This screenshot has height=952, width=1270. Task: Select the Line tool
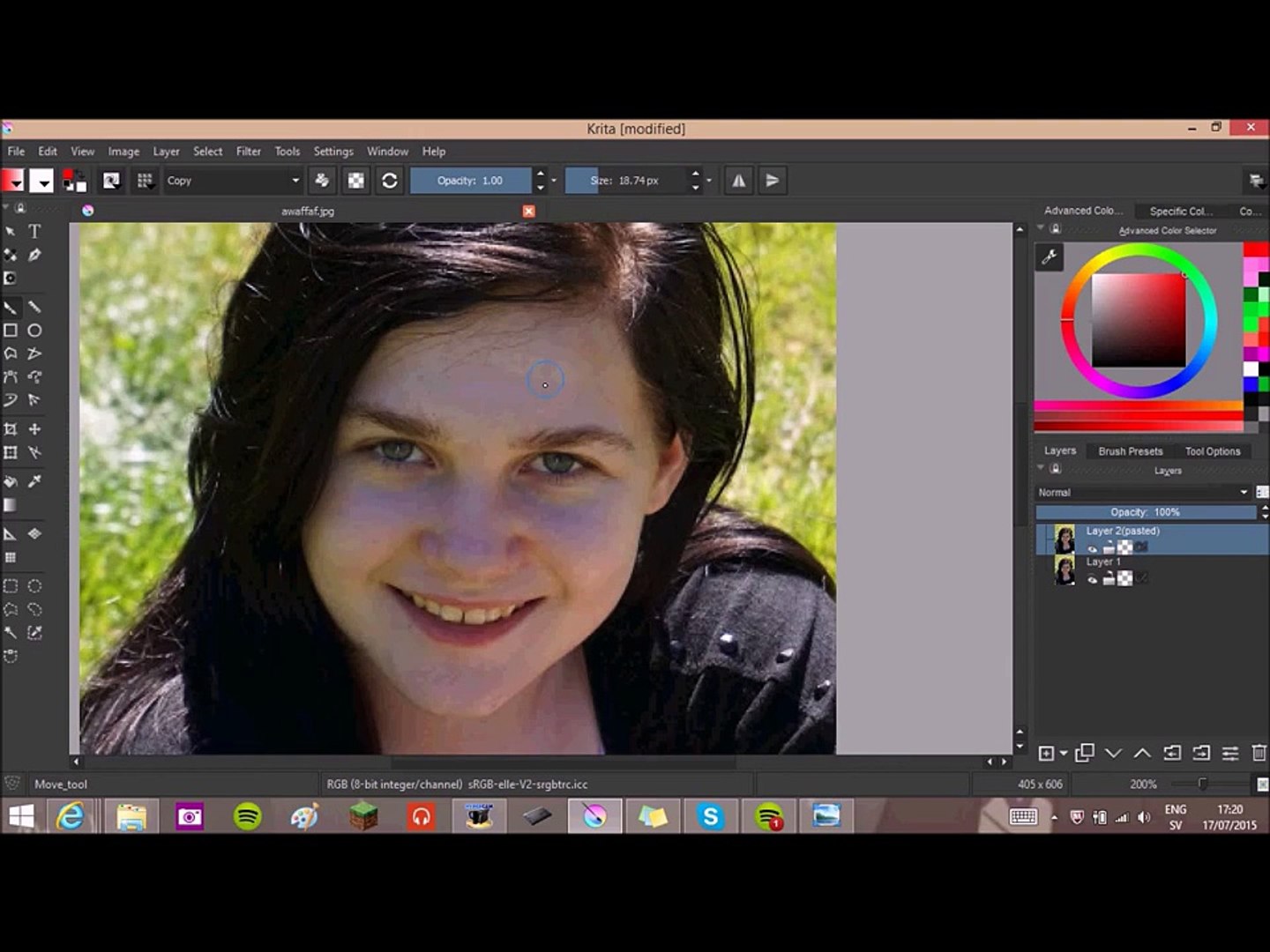tap(34, 307)
